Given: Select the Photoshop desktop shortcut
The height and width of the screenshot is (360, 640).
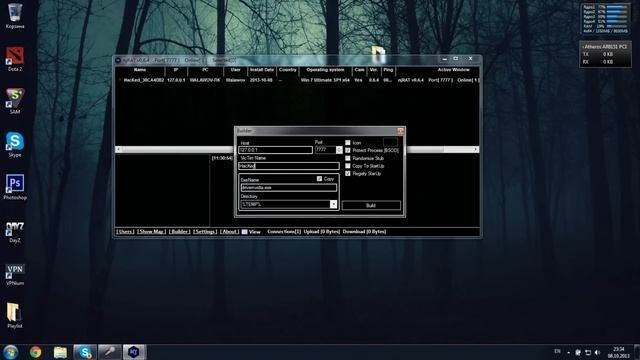Looking at the screenshot, I should click(x=15, y=187).
